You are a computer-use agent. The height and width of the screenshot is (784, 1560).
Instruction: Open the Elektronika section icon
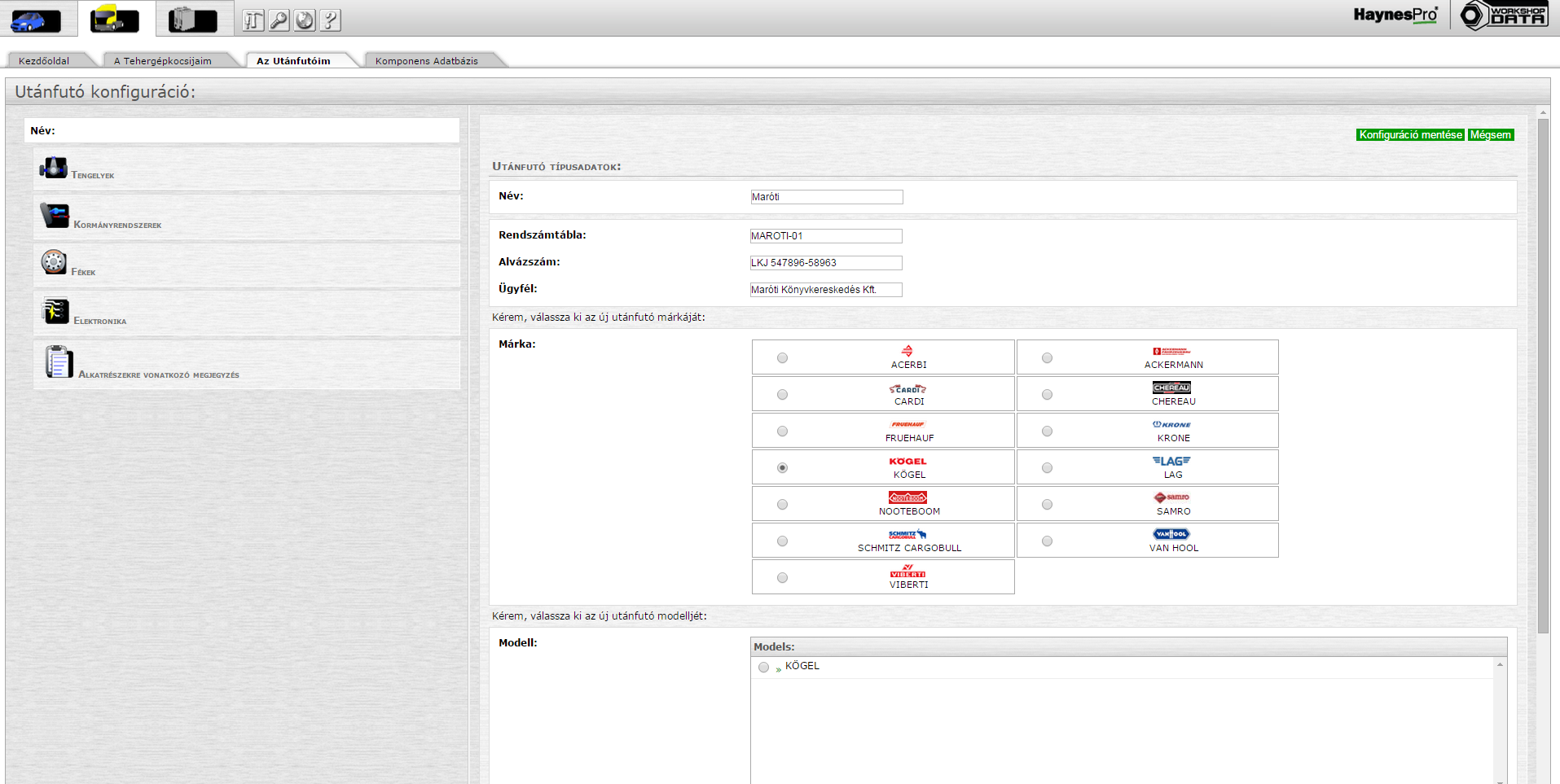point(55,311)
